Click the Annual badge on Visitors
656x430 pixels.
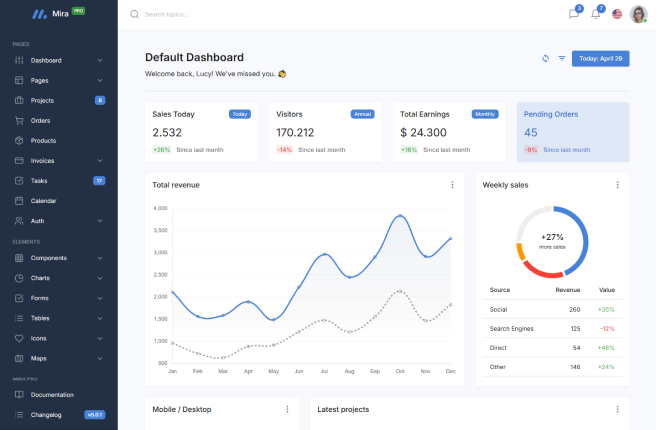(363, 114)
